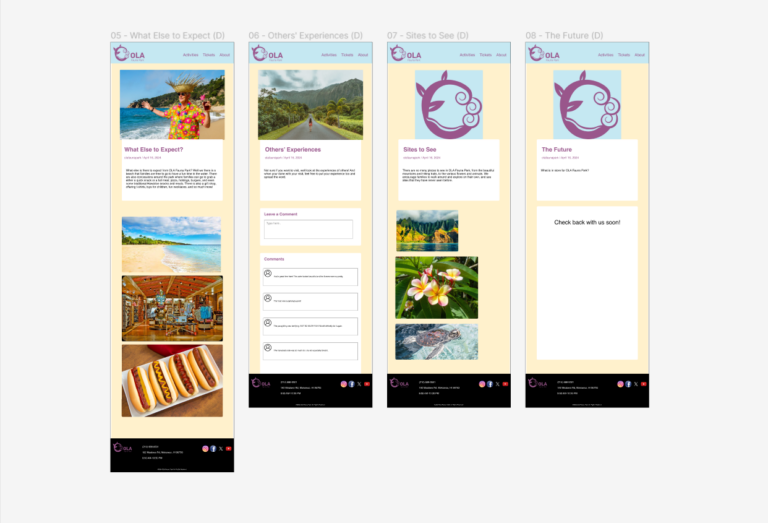Select the mountain road hero photo
Viewport: 768px width, 523px height.
311,105
